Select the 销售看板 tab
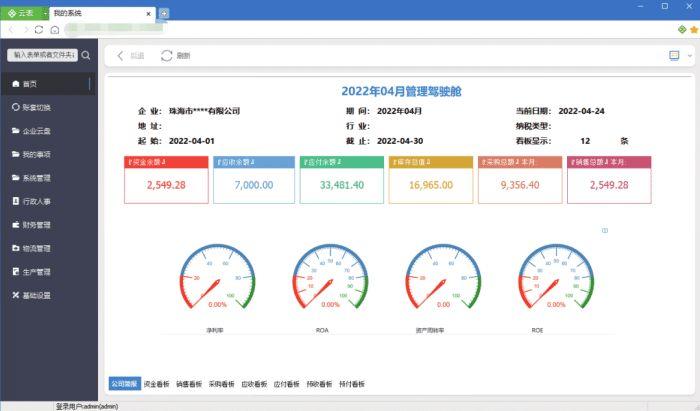Screen dimensions: 700x411 click(189, 384)
